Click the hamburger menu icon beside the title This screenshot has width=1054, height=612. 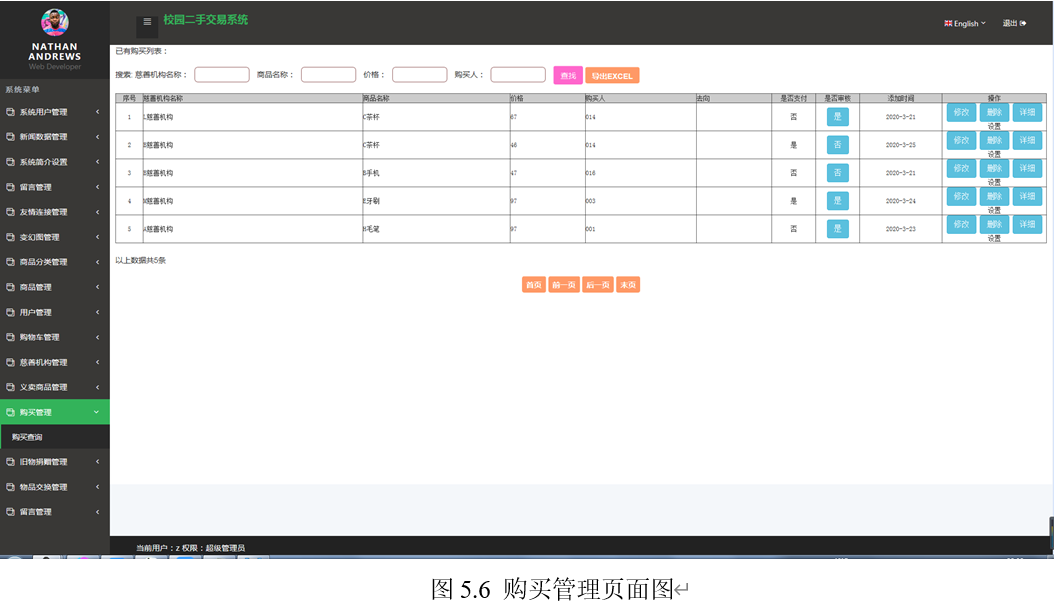pos(146,21)
